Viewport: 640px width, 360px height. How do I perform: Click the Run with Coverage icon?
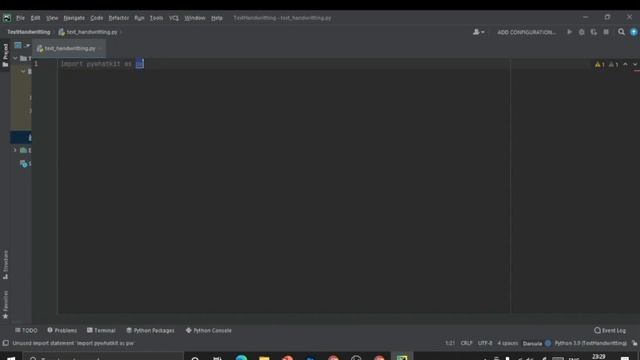[x=594, y=32]
